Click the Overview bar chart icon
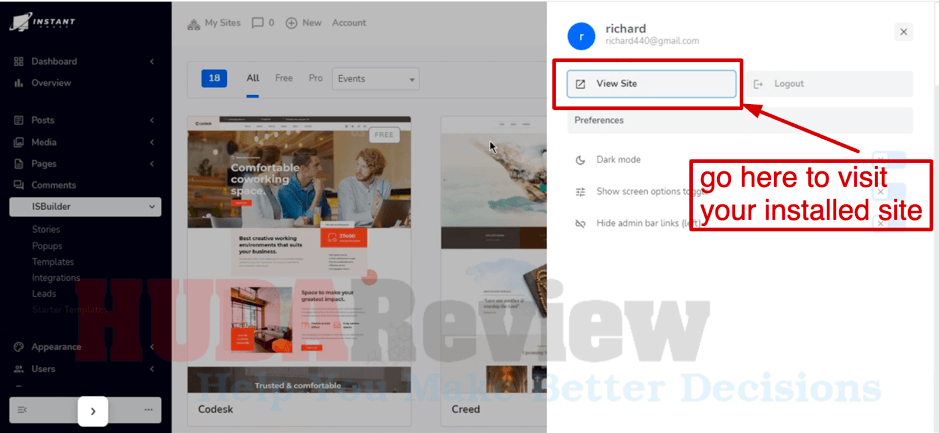 pos(19,83)
